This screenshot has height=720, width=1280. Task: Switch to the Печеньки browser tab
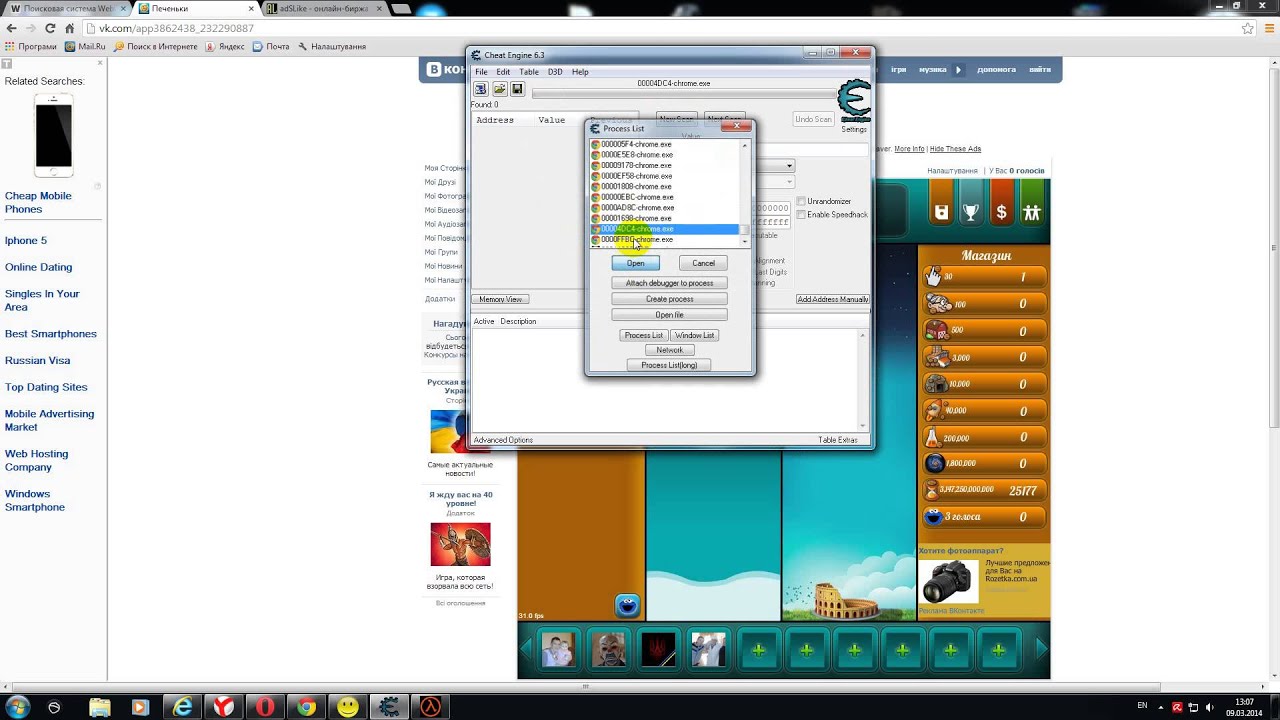tap(194, 8)
